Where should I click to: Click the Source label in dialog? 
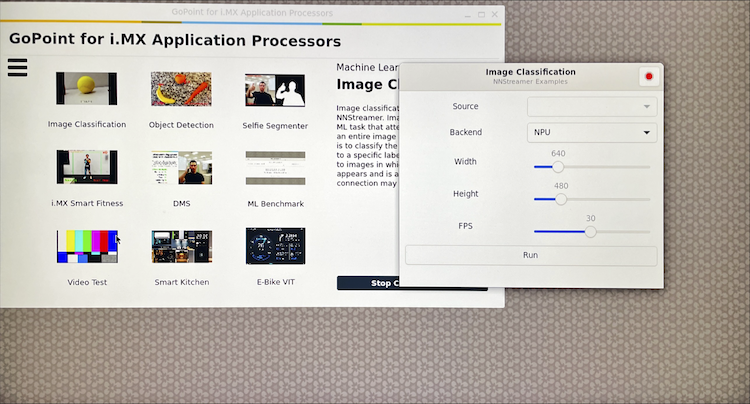(465, 106)
